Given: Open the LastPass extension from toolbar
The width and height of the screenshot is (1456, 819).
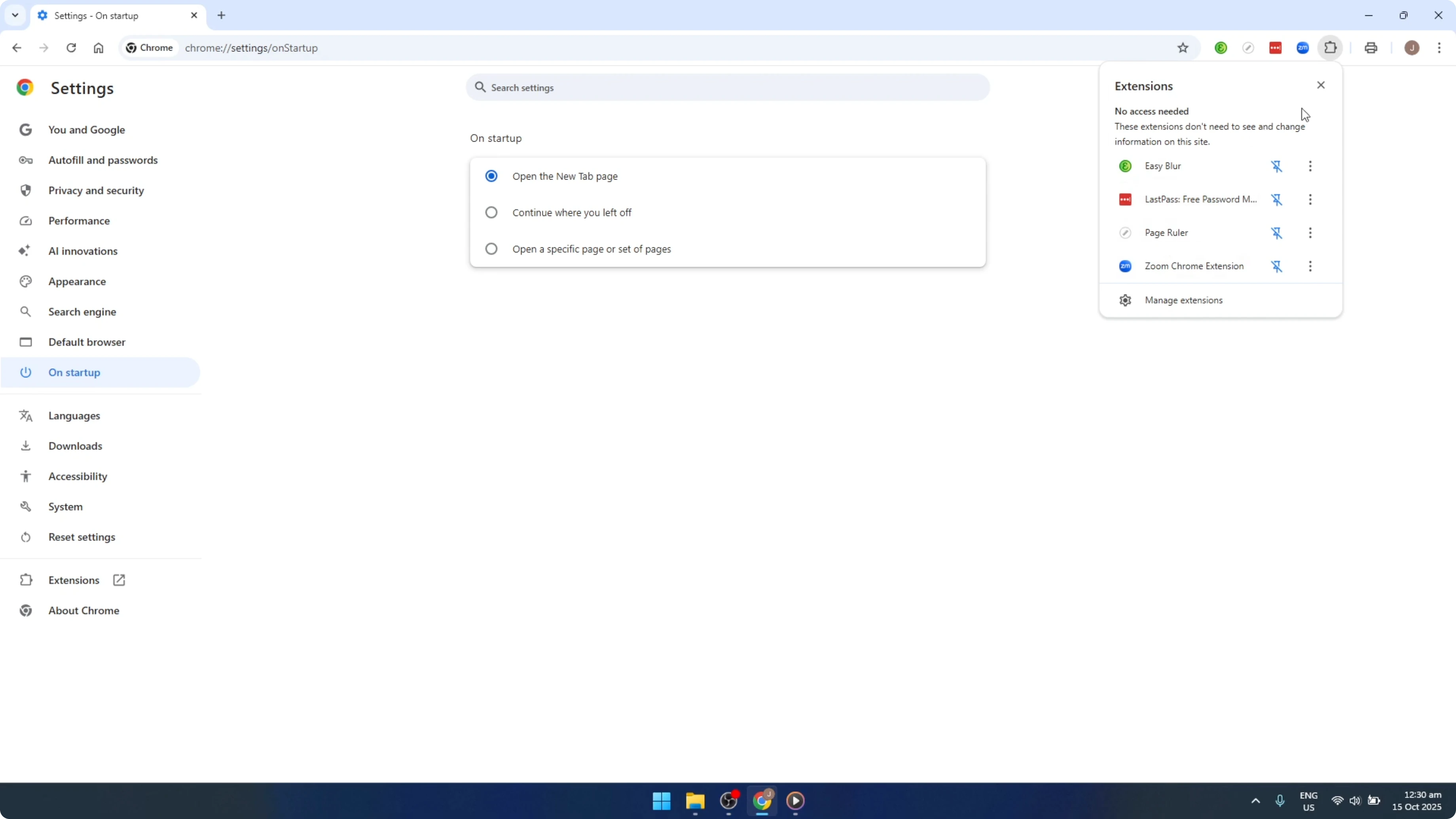Looking at the screenshot, I should (x=1276, y=47).
